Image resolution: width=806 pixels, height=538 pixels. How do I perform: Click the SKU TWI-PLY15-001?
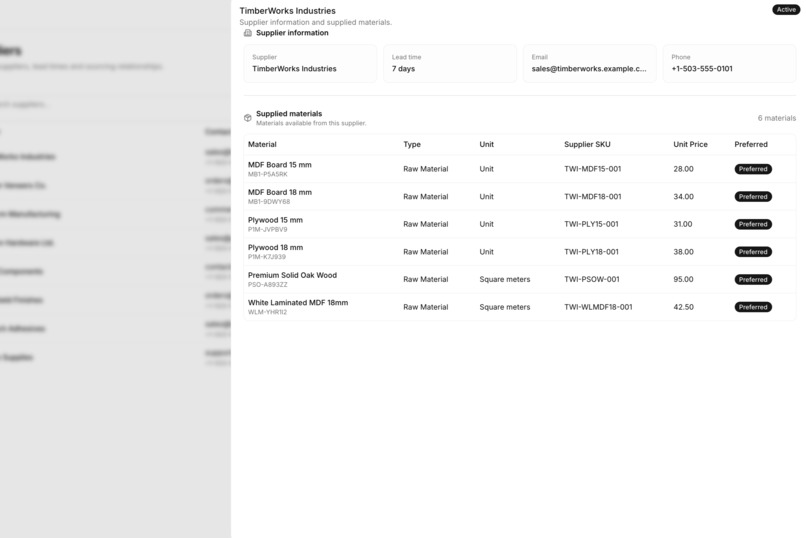(591, 224)
